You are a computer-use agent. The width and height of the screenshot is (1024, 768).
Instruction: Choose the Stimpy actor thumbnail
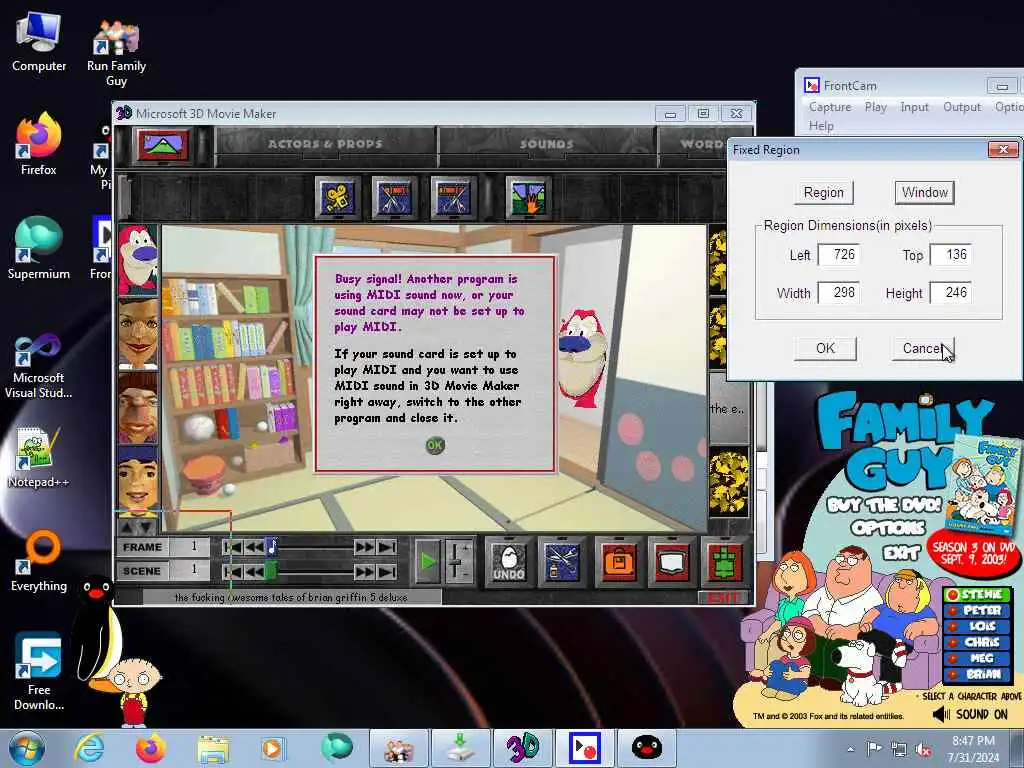click(x=138, y=260)
